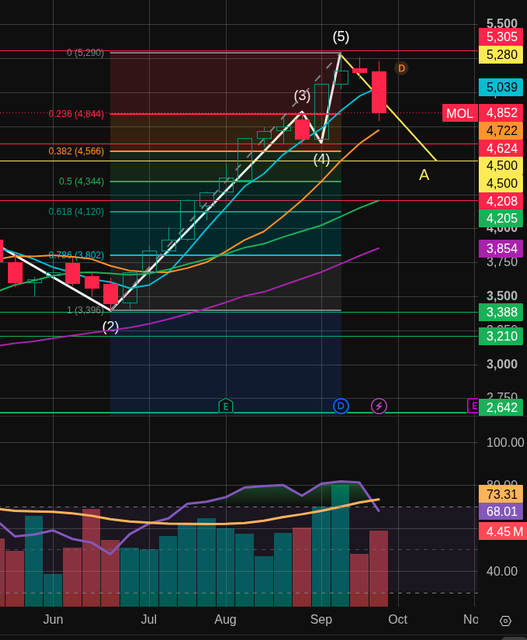Select the Elliott wave (4) label
Image resolution: width=527 pixels, height=640 pixels.
click(x=321, y=160)
